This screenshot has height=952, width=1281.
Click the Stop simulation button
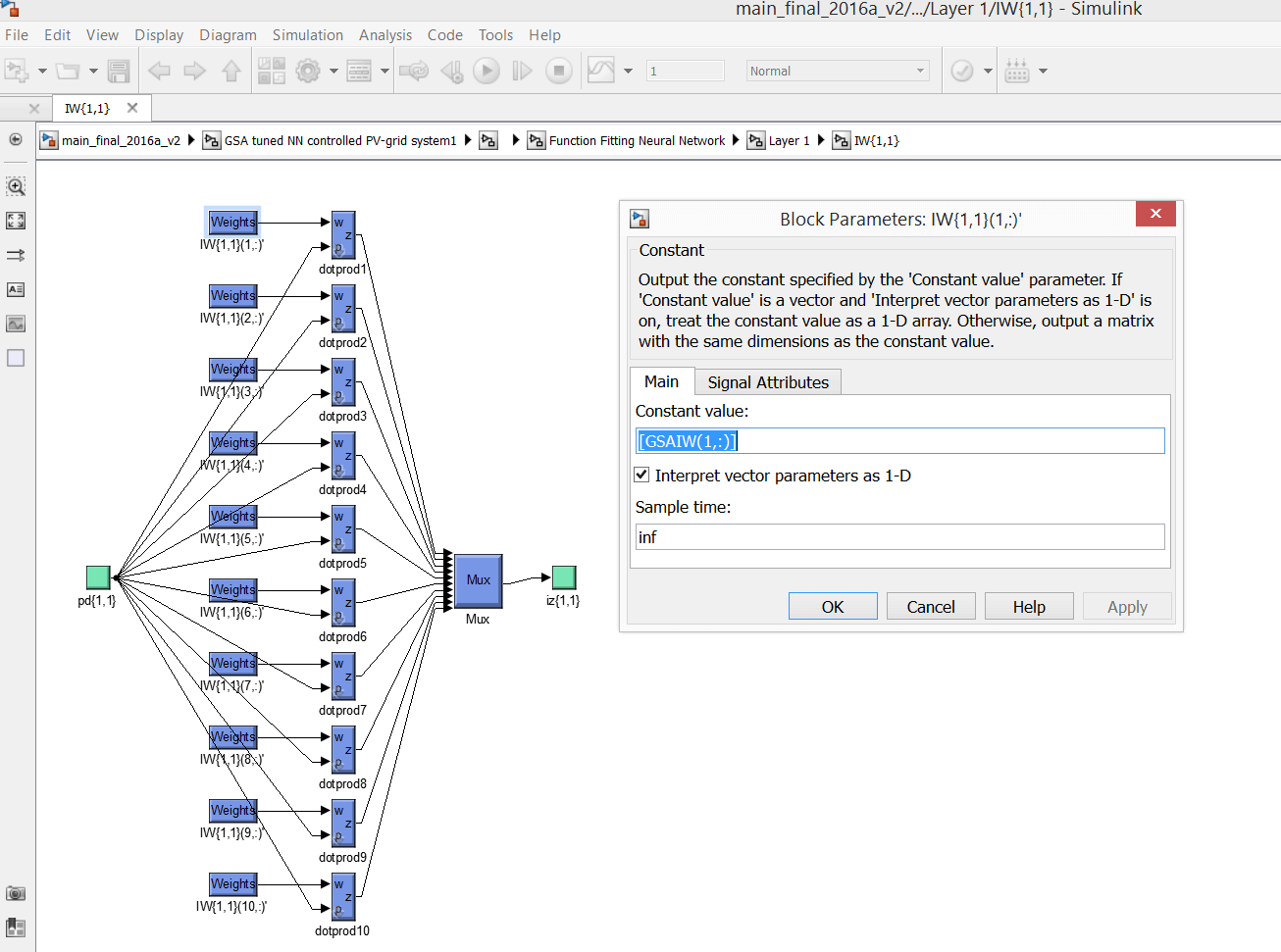point(558,71)
